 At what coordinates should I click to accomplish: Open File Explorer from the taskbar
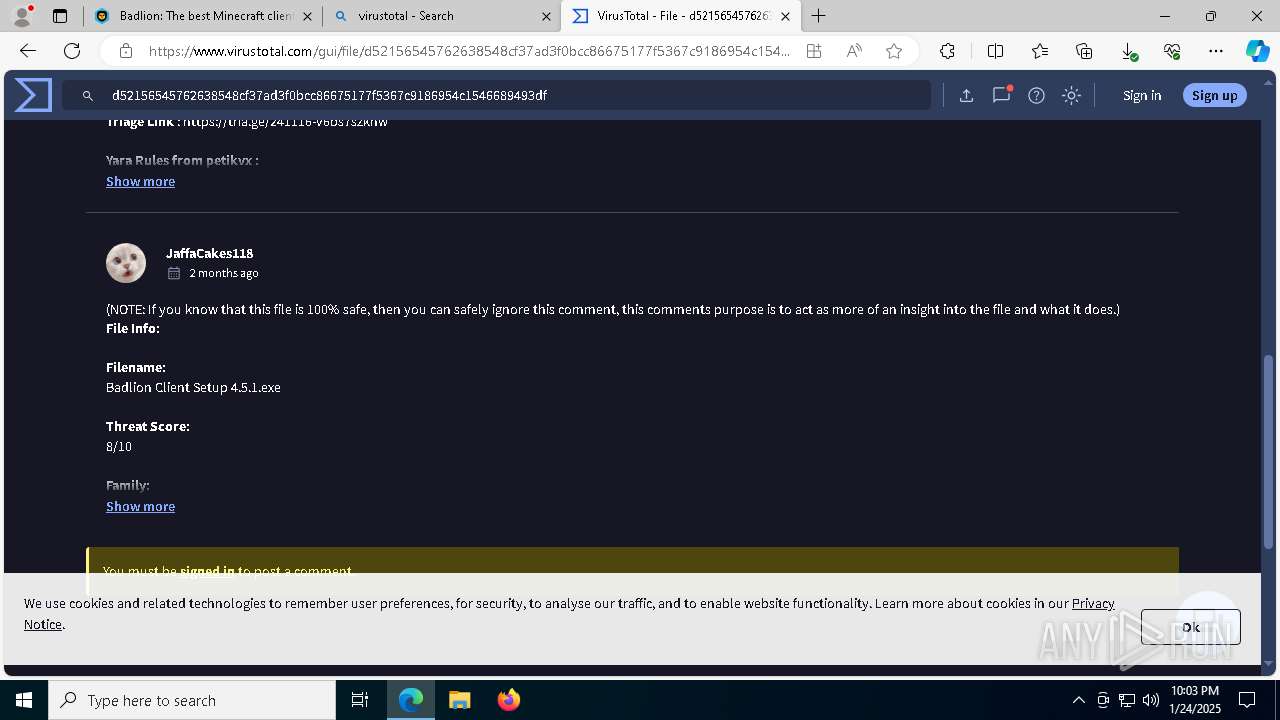coord(459,700)
